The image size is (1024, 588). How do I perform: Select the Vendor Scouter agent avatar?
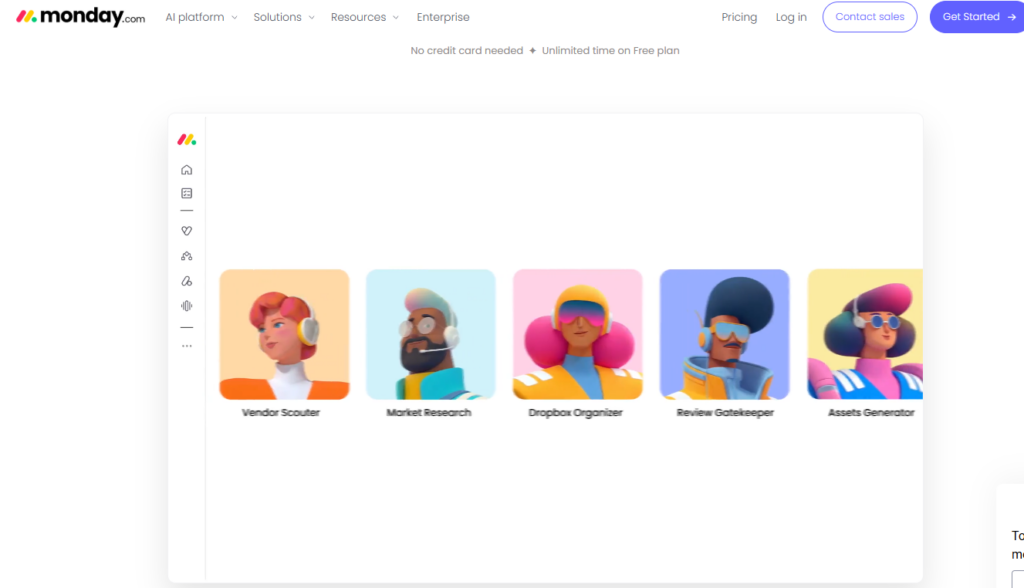tap(284, 335)
